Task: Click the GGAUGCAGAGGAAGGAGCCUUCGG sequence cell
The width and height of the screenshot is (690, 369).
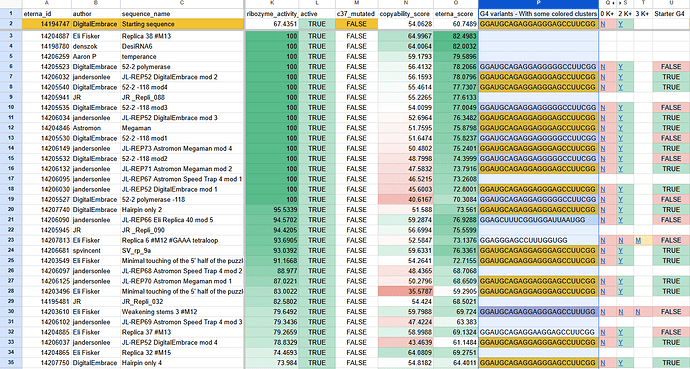Action: click(x=538, y=332)
